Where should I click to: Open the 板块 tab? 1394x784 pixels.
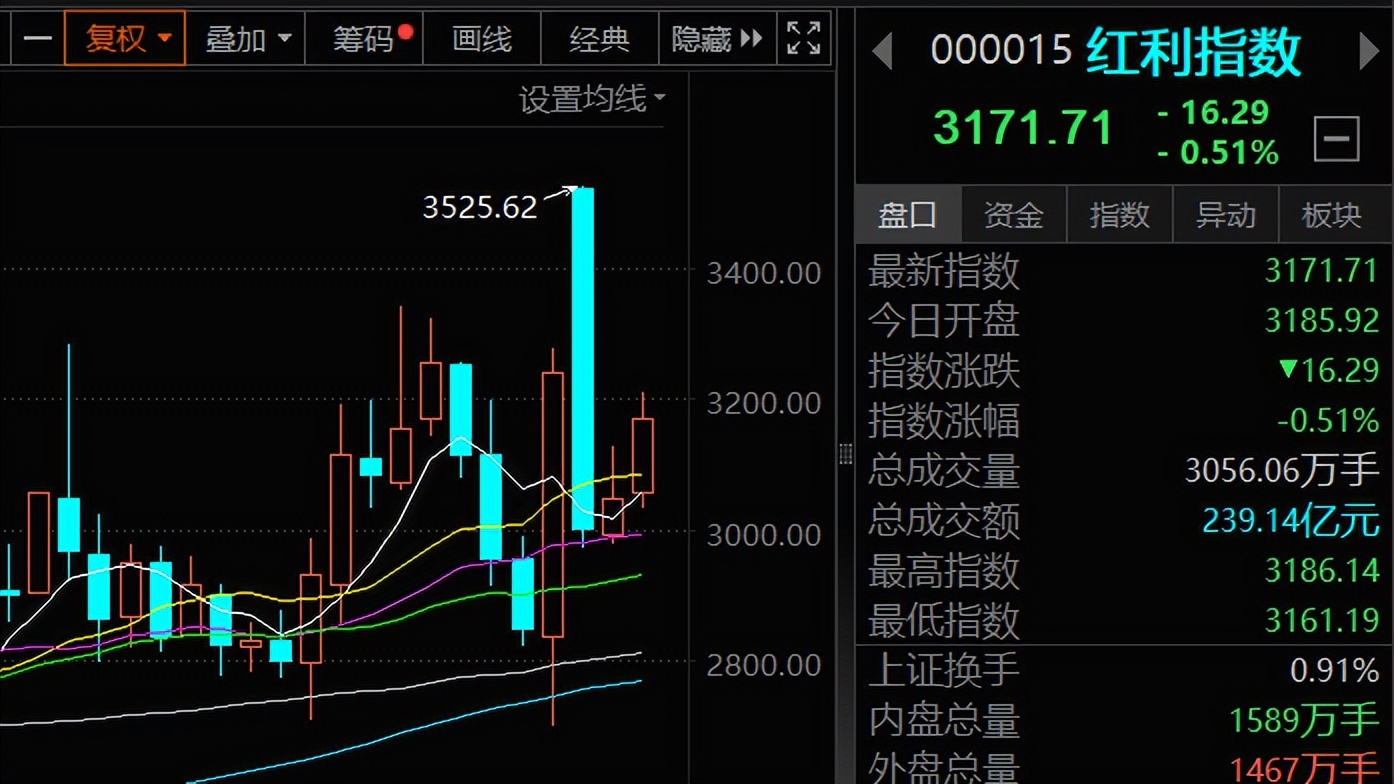[x=1331, y=215]
